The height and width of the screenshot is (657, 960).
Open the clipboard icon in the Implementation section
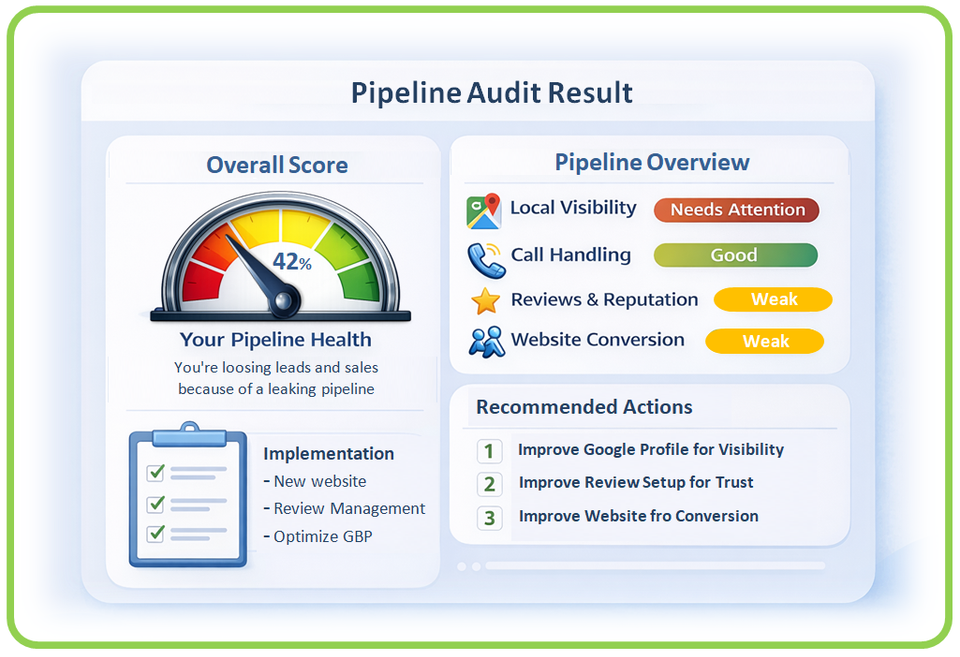(186, 498)
